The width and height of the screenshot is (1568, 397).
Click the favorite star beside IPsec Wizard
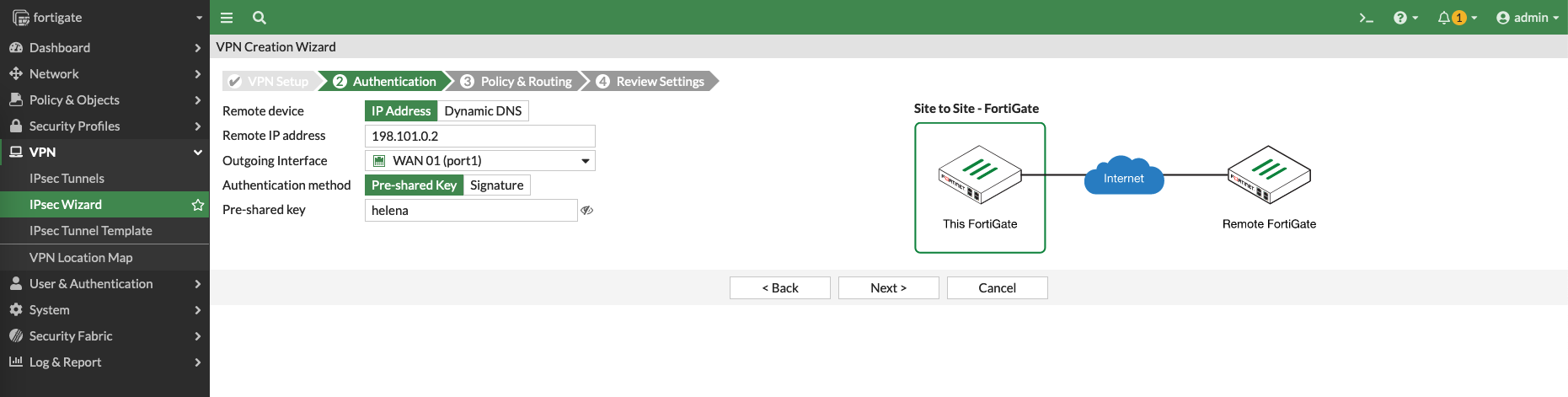click(x=198, y=205)
